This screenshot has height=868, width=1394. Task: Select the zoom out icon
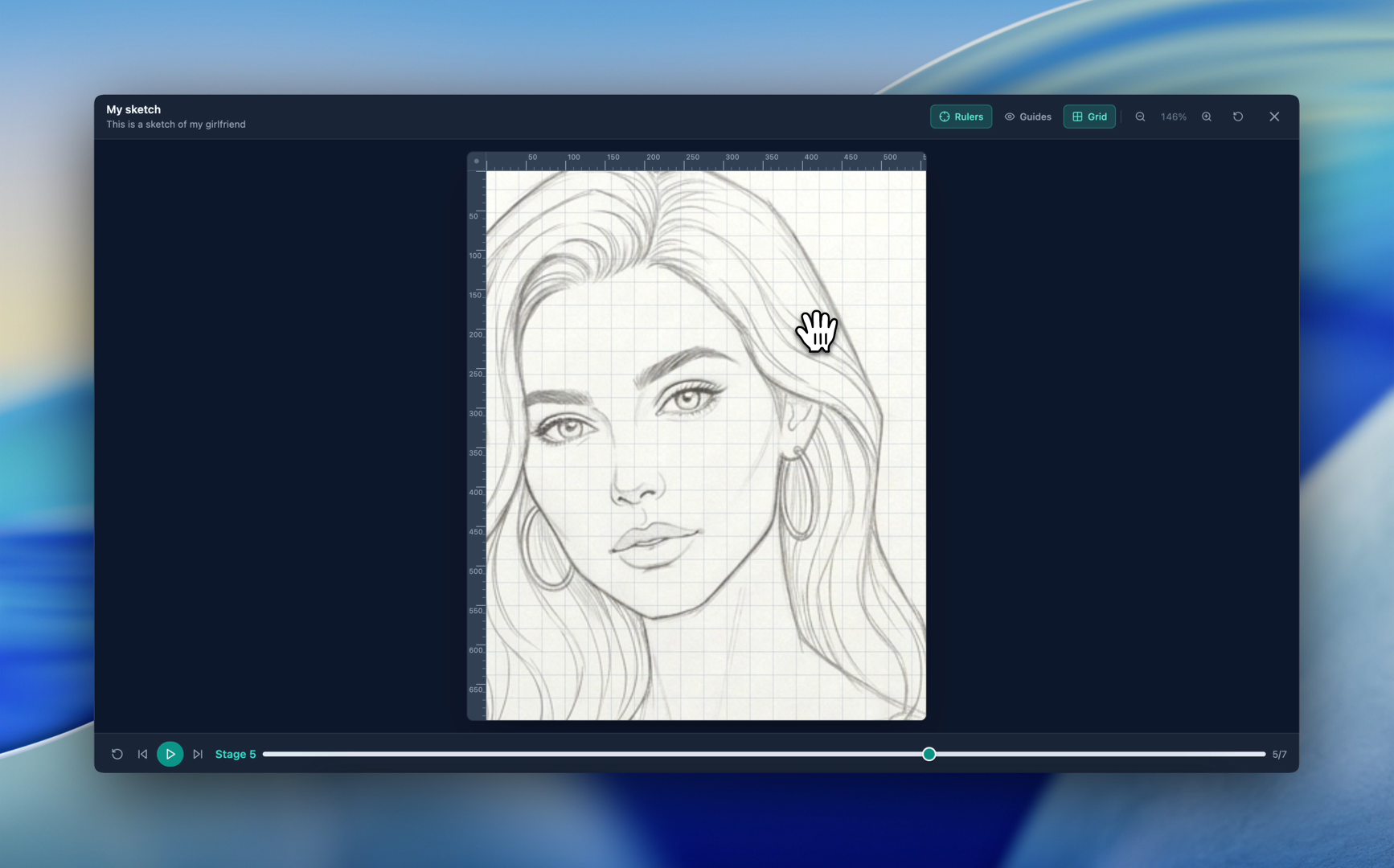[1140, 117]
